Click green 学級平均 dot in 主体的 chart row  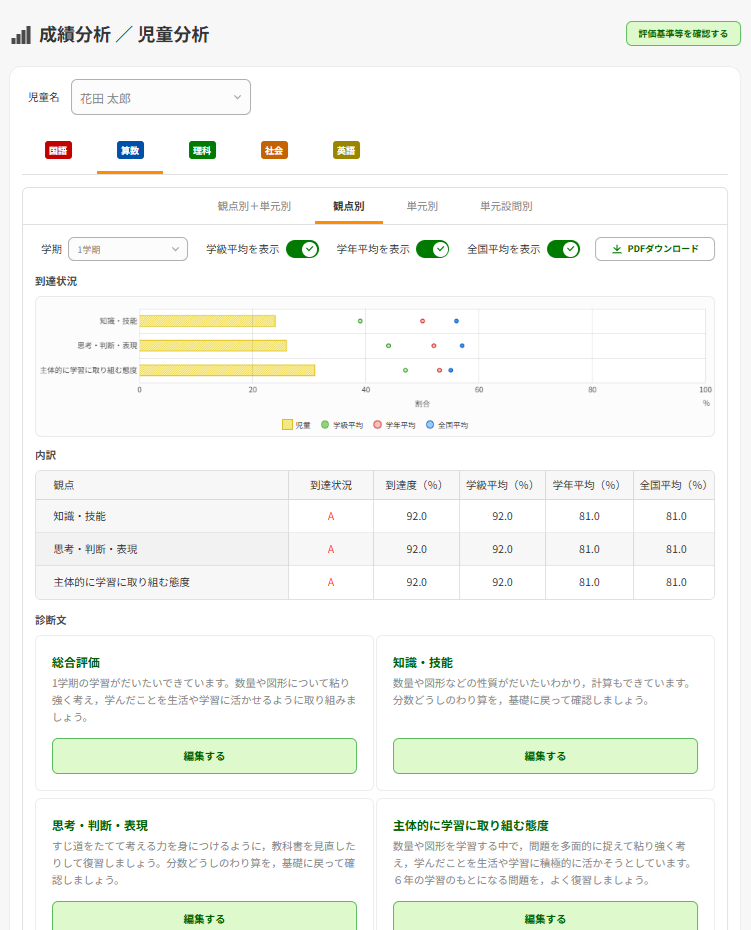[x=405, y=370]
